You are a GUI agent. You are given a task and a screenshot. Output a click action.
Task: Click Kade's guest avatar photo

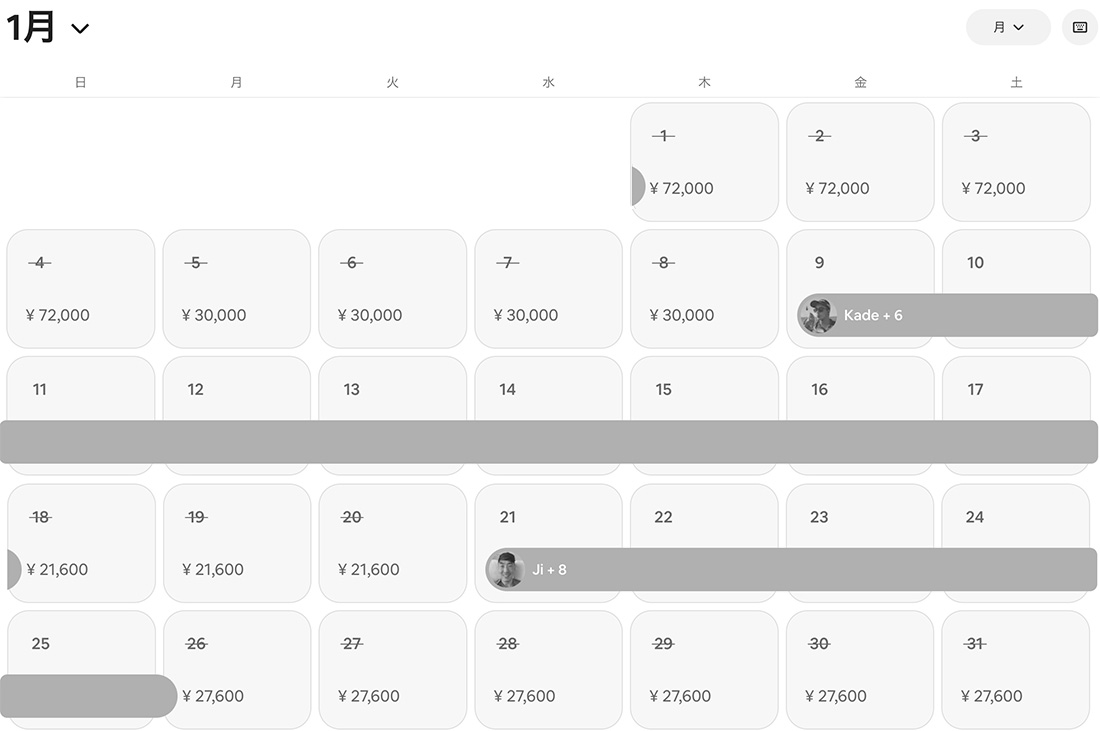coord(817,316)
